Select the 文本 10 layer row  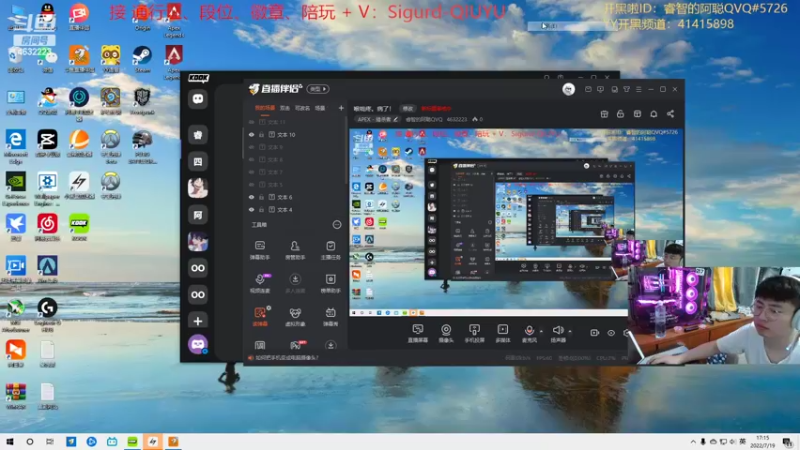click(295, 135)
